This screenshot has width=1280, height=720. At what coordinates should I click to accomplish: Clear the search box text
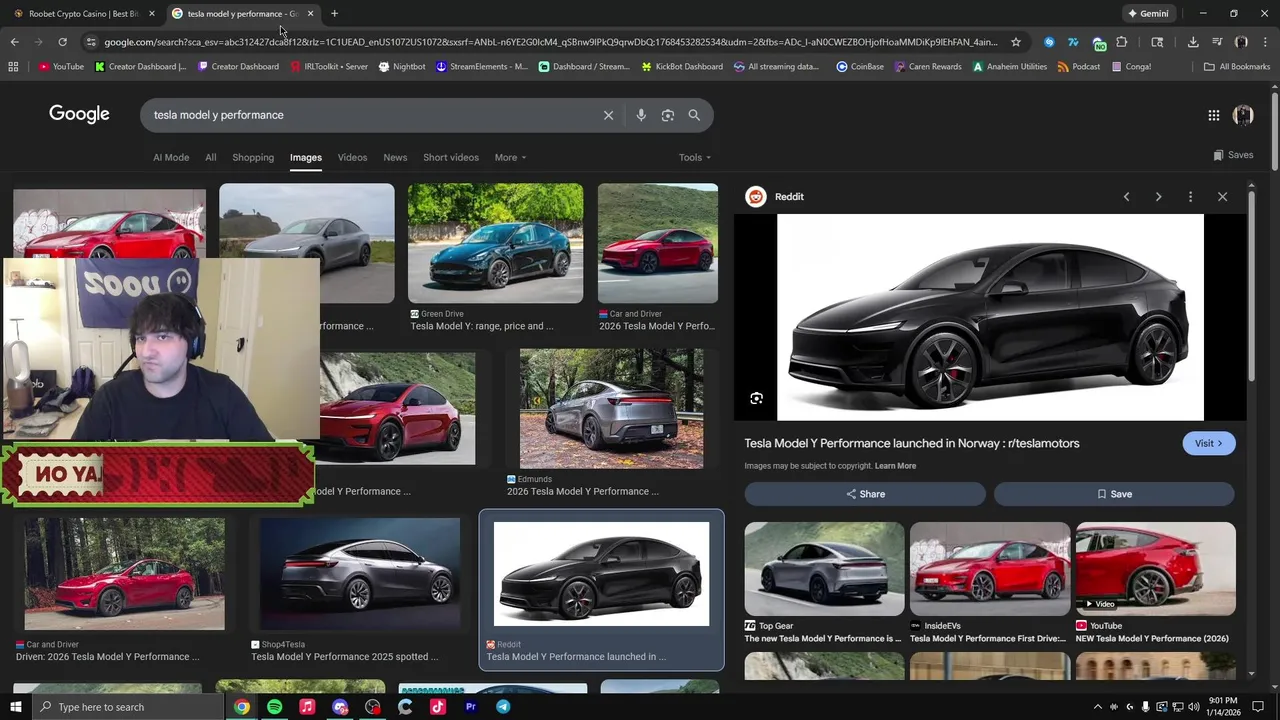point(608,115)
